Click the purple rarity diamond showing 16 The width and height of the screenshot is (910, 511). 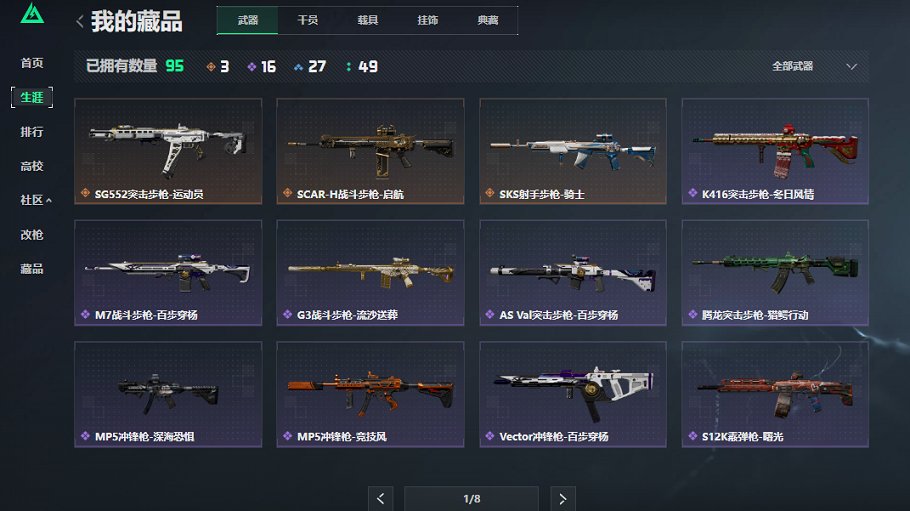pyautogui.click(x=251, y=67)
